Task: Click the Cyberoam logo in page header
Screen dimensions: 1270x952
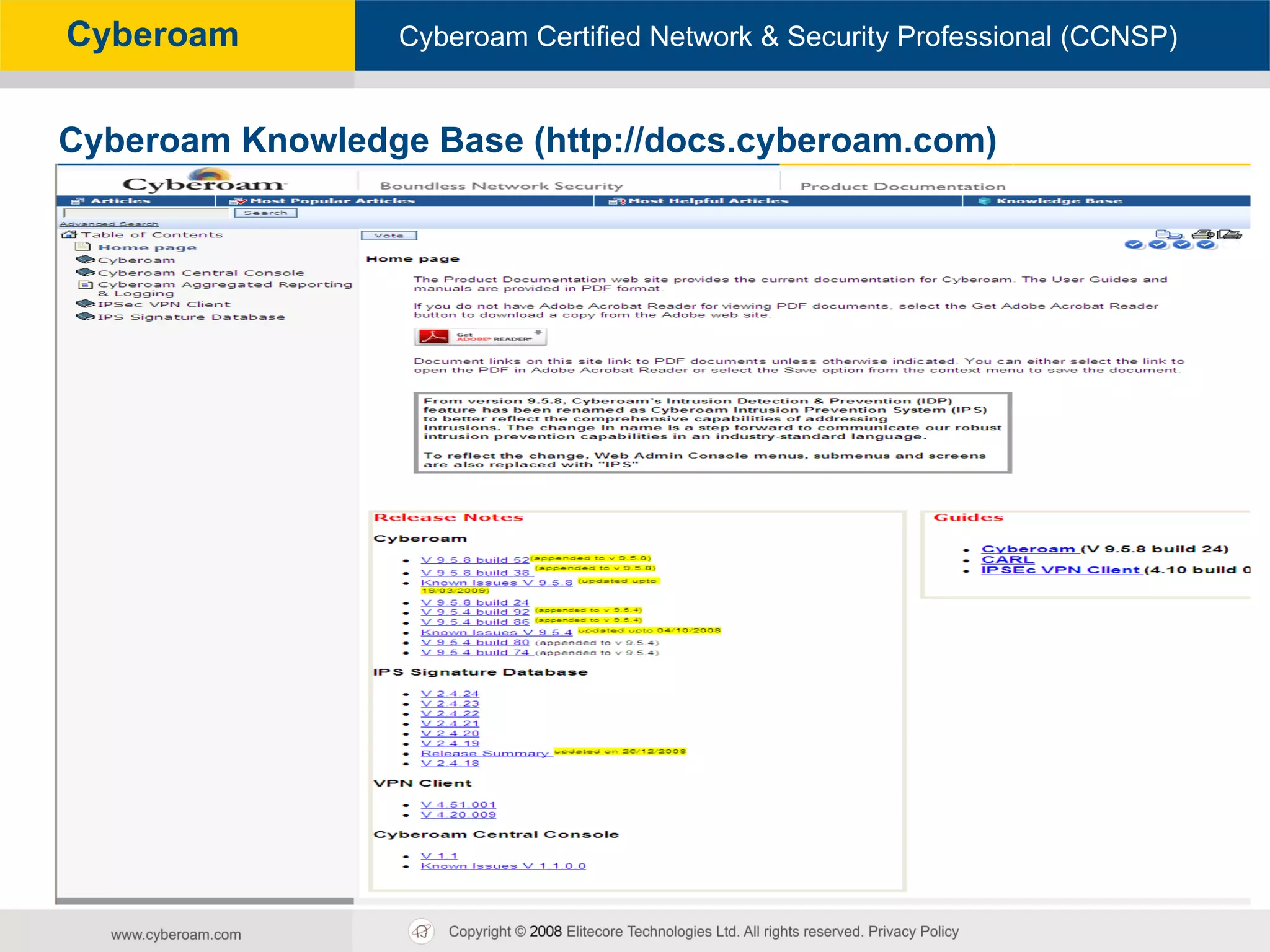Action: (204, 180)
